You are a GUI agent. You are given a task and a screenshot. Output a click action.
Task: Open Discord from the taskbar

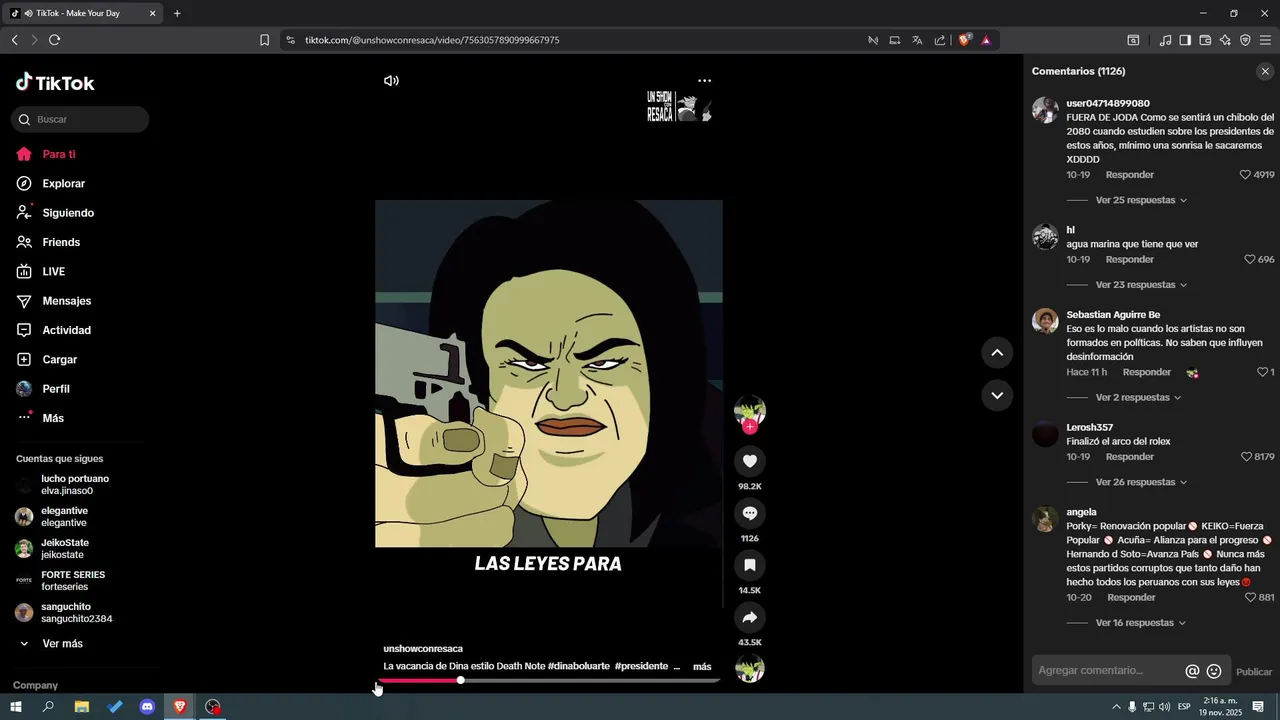pos(148,707)
